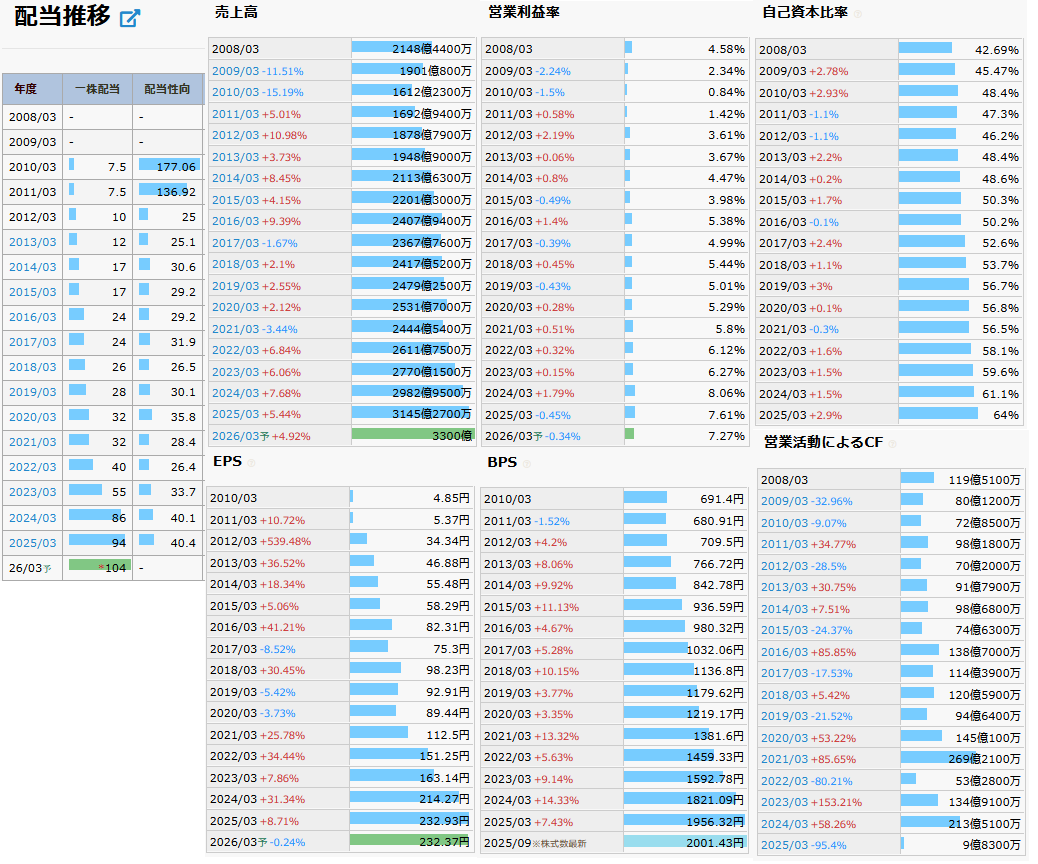The image size is (1038, 864).
Task: Click the 配当性向 column header
Action: pyautogui.click(x=168, y=89)
